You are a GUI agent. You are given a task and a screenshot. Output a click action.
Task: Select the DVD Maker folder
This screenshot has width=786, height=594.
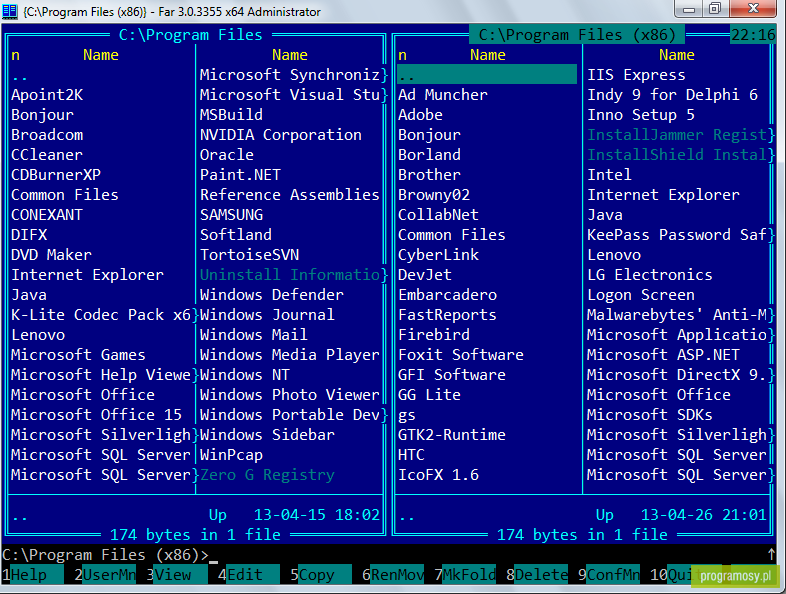coord(52,255)
